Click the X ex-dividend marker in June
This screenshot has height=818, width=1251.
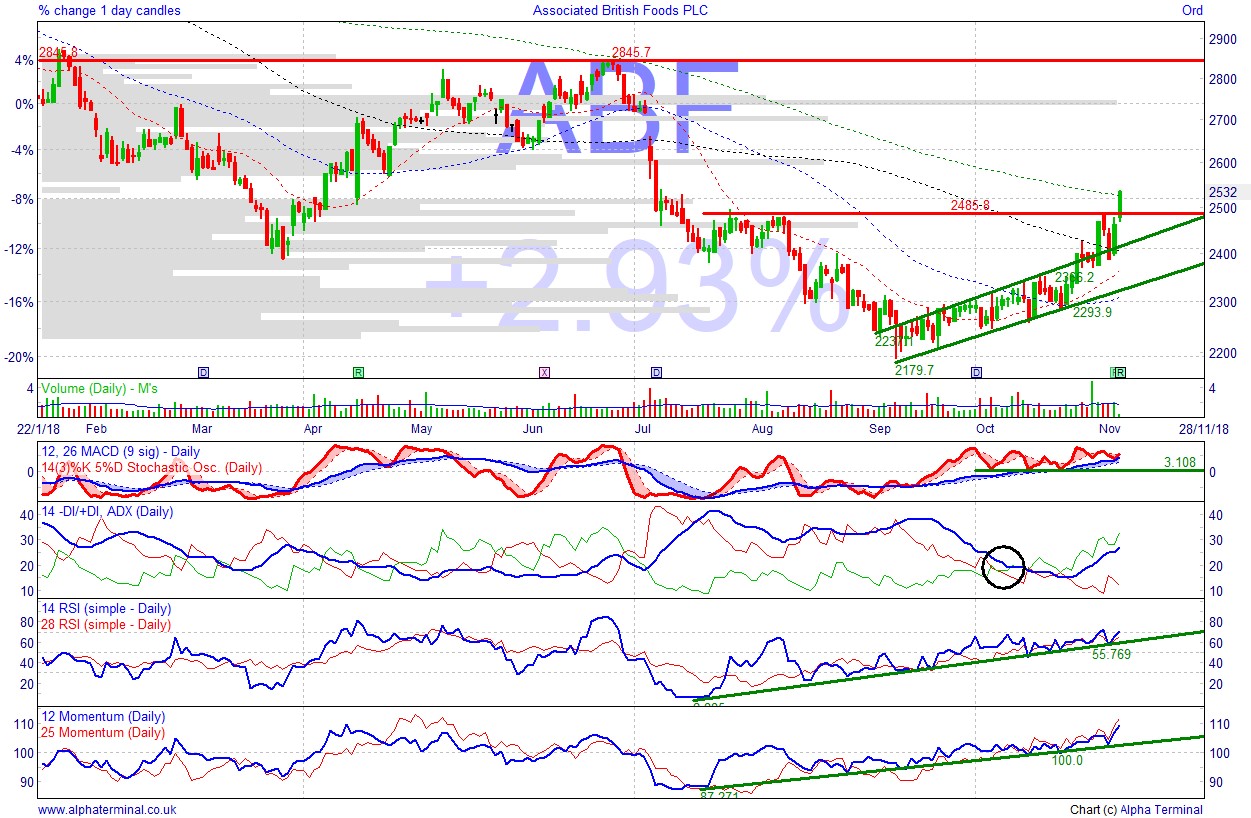tap(544, 372)
